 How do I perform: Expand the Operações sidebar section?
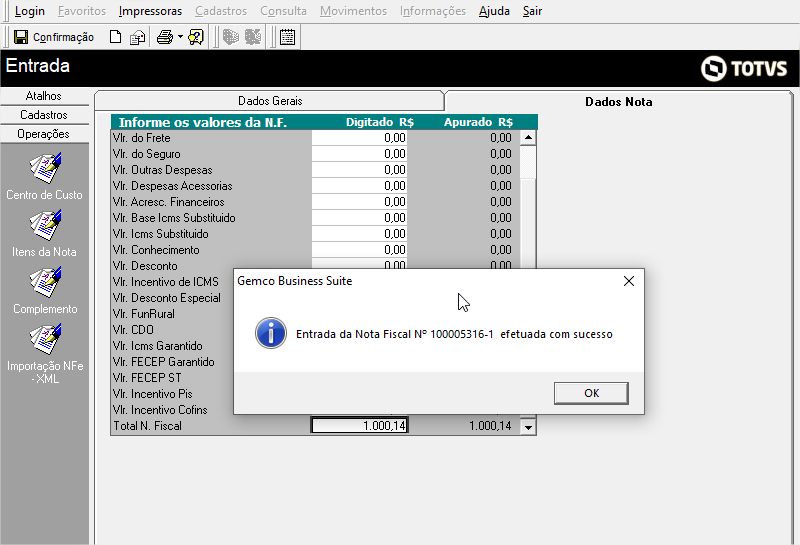pyautogui.click(x=44, y=134)
